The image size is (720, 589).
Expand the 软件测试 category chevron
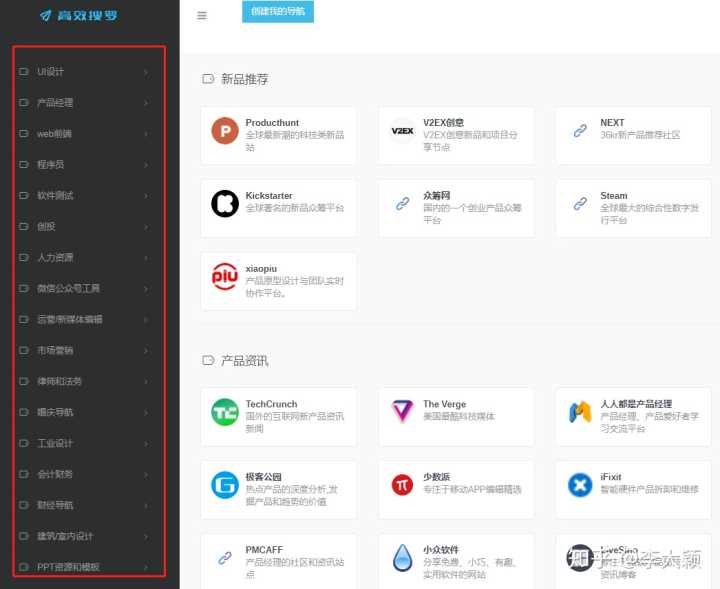(146, 196)
